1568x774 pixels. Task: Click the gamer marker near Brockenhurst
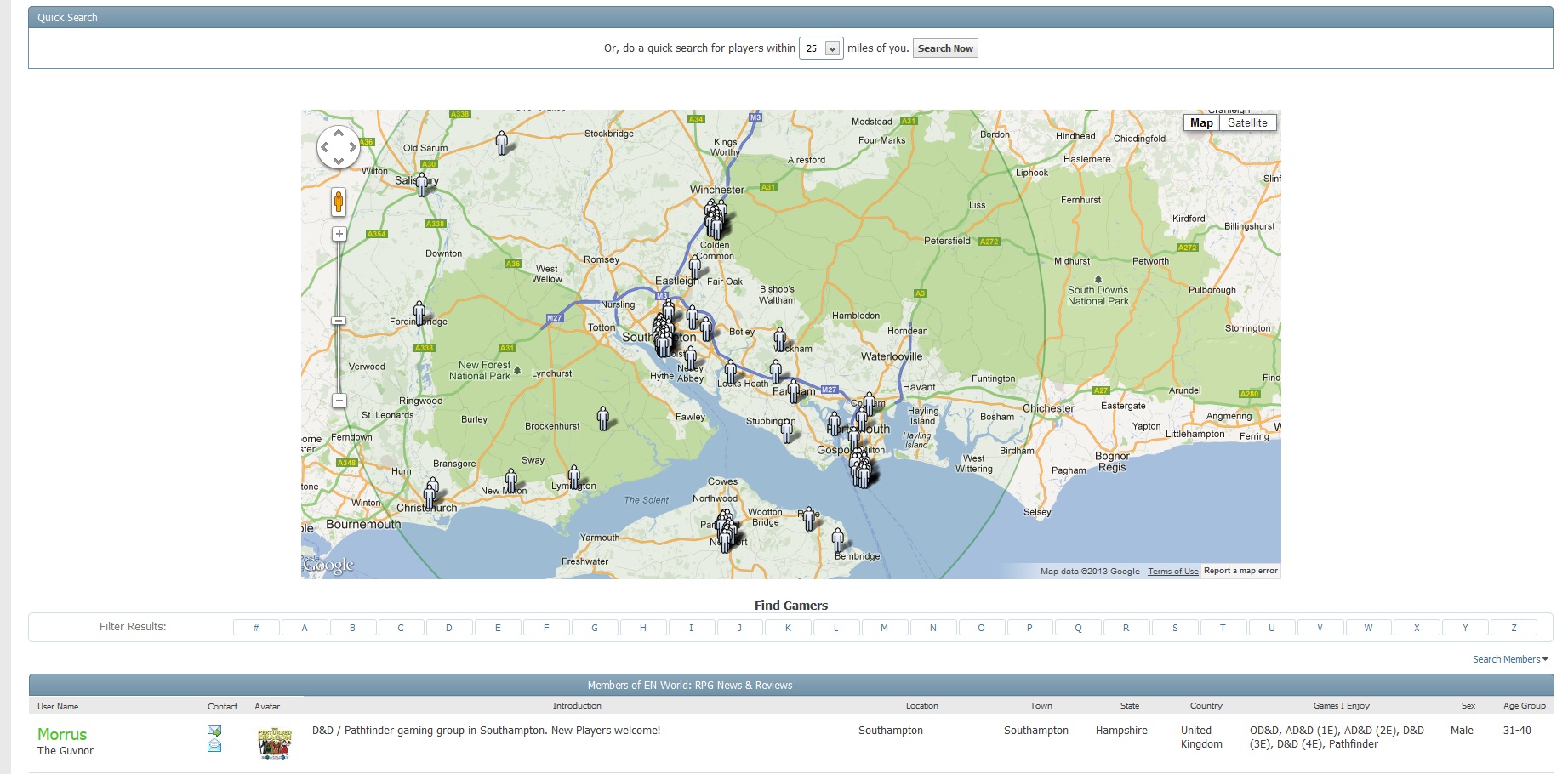click(603, 418)
